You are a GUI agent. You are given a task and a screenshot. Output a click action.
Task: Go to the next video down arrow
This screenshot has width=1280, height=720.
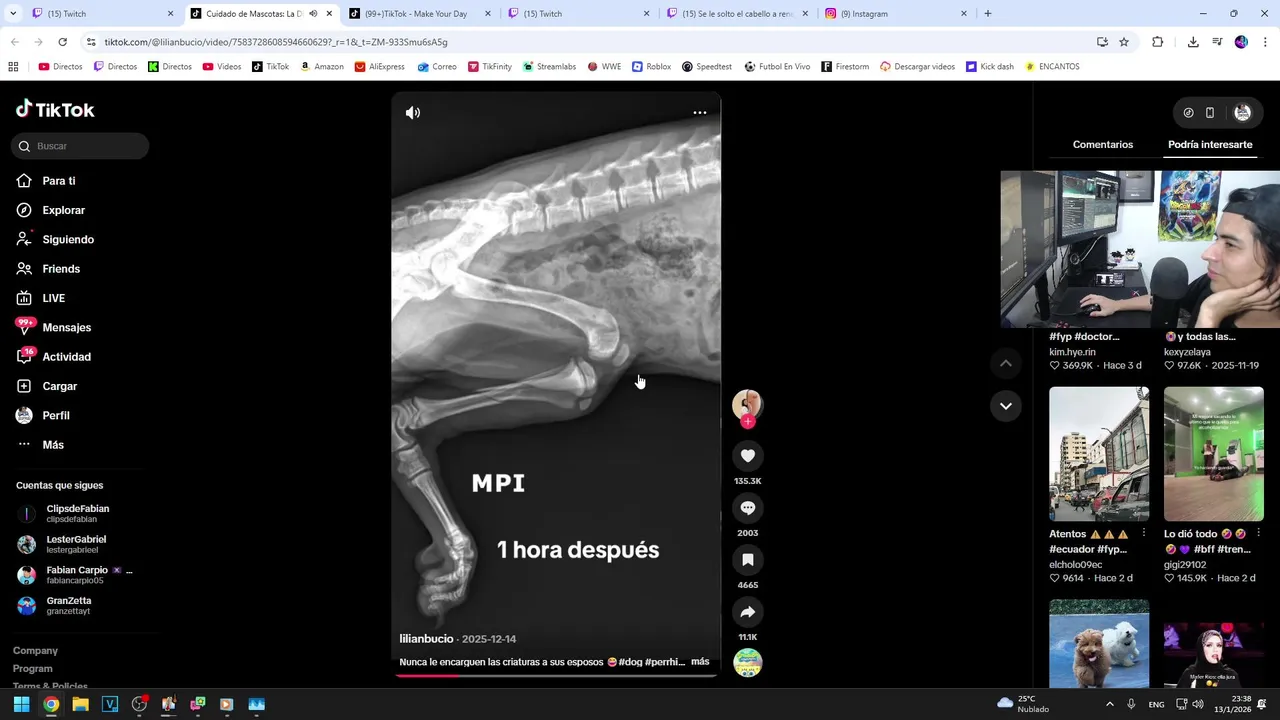pyautogui.click(x=1006, y=406)
